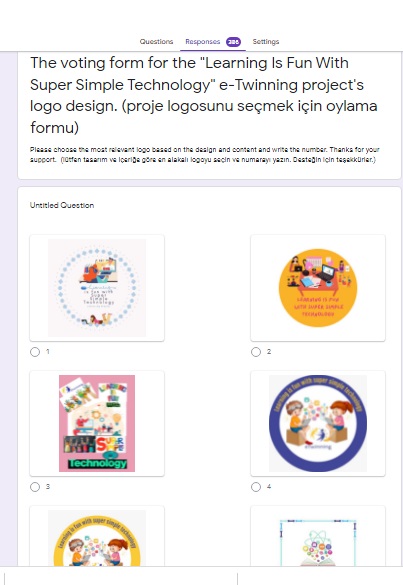
Task: Click the yellow ring logo image
Action: 97,538
